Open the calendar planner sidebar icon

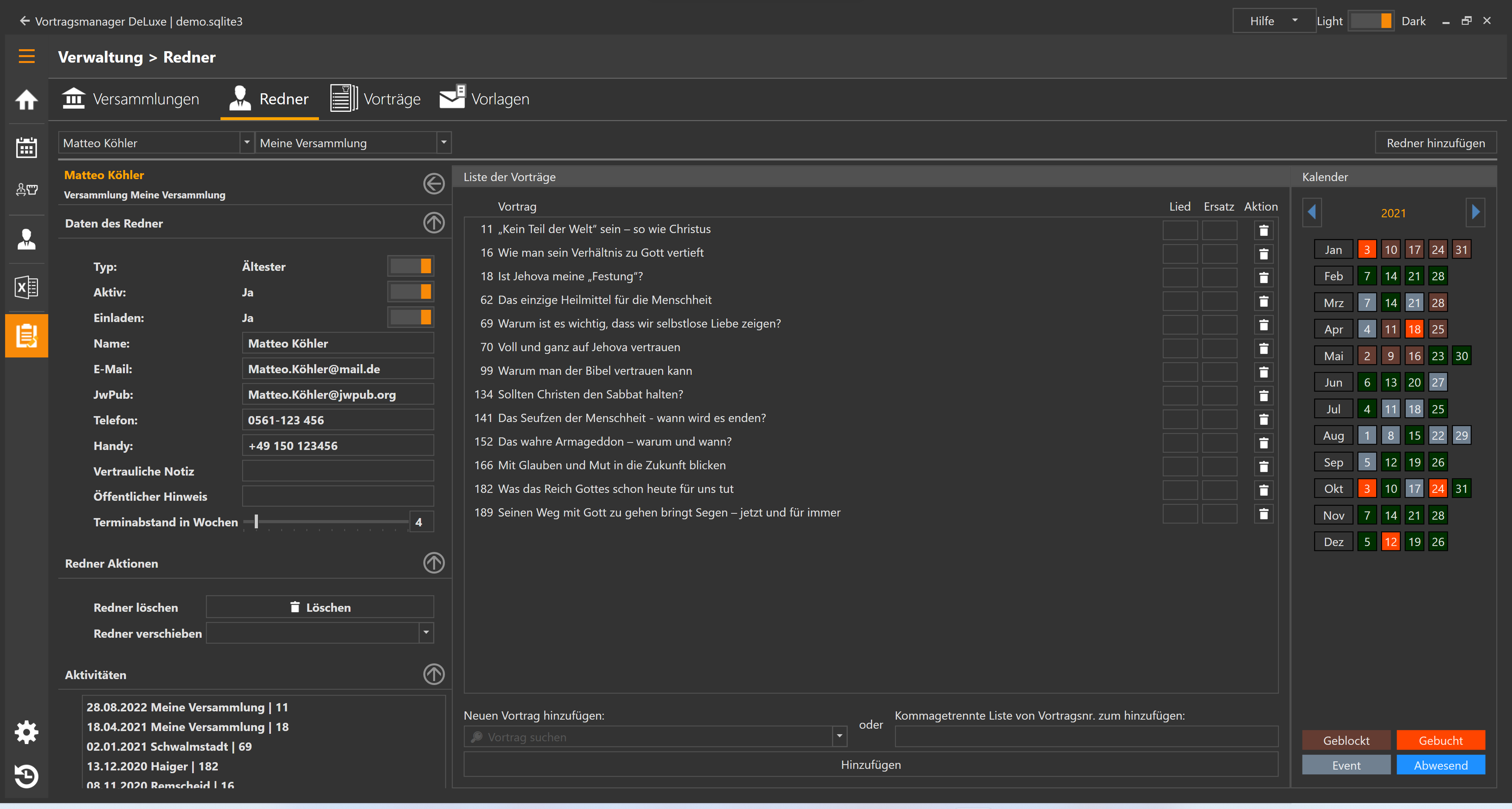pyautogui.click(x=26, y=147)
